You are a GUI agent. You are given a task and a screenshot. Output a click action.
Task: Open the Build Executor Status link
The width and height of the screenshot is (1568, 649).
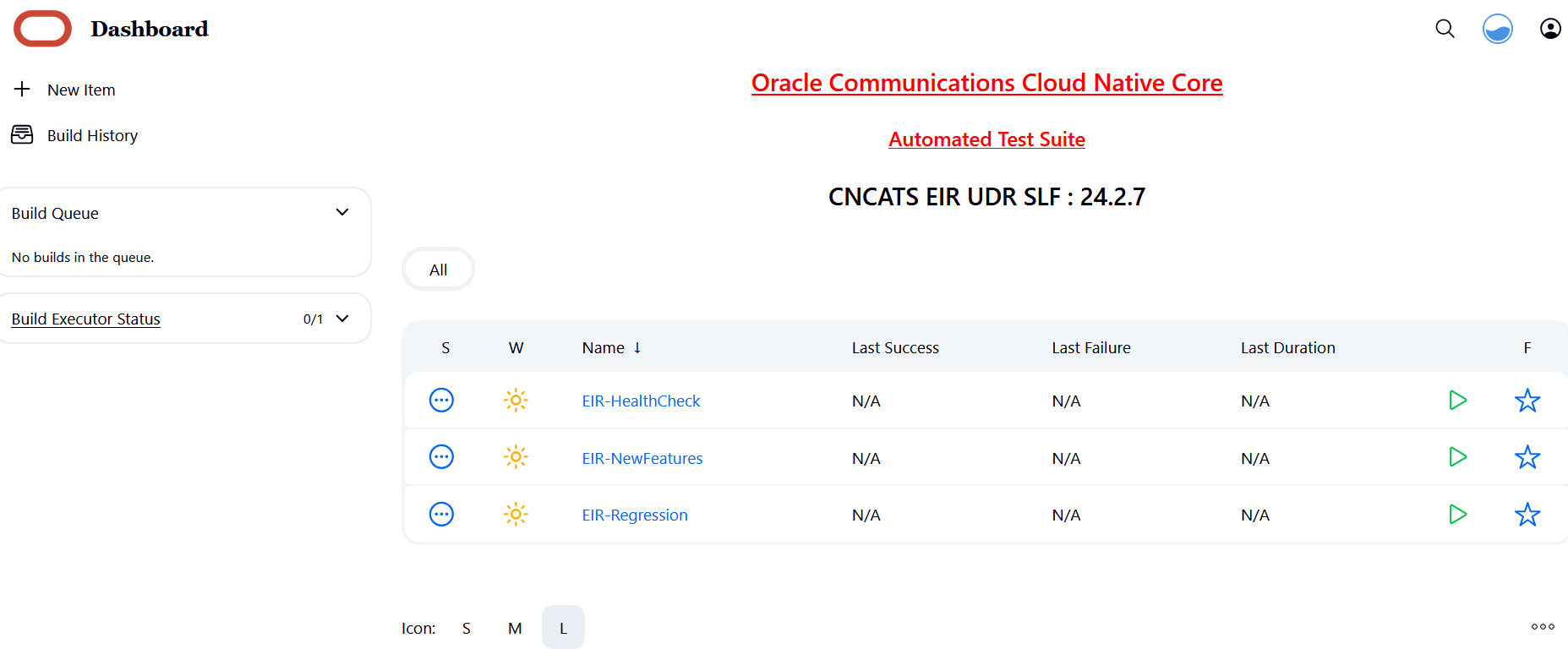click(85, 319)
